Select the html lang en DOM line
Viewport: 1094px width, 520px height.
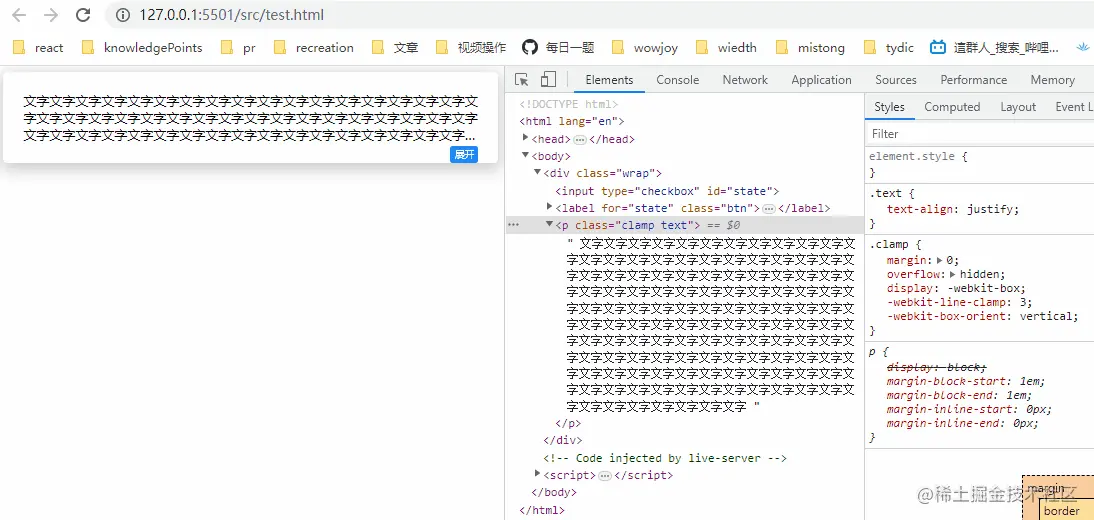click(571, 121)
